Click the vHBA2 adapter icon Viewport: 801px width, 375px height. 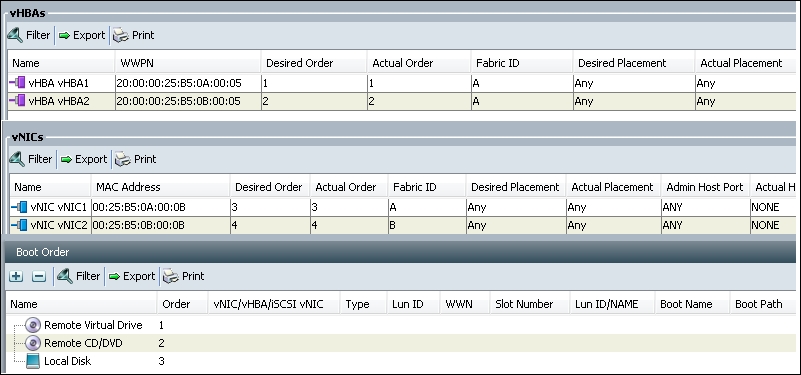coord(17,101)
